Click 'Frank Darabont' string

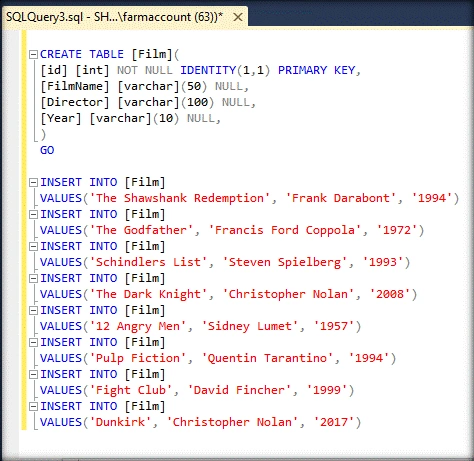coord(341,198)
